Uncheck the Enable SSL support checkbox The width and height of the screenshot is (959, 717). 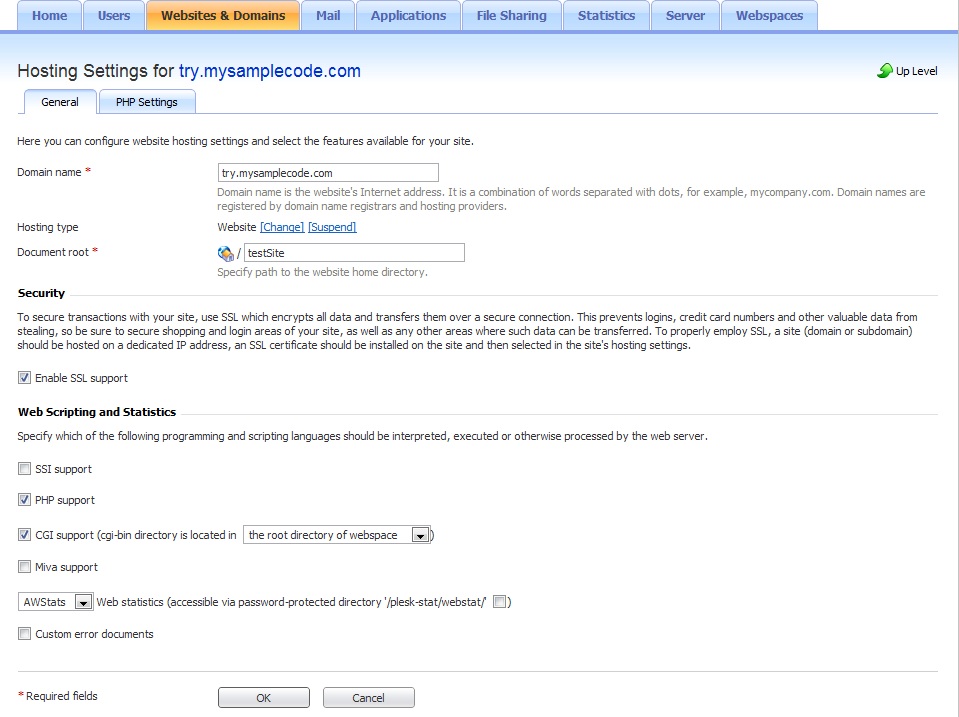tap(24, 377)
